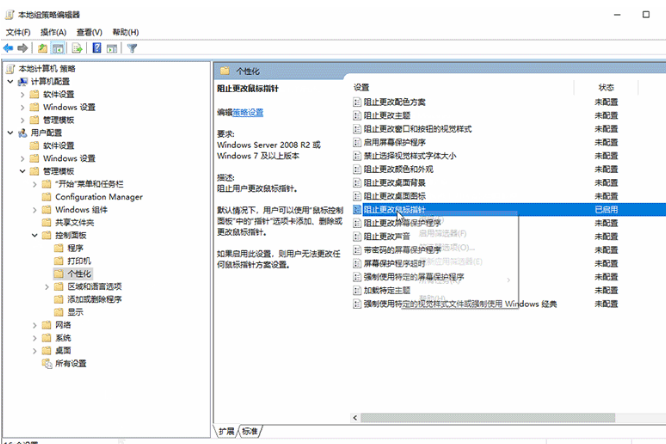Expand the 桌面 tree node
The height and width of the screenshot is (444, 666).
[x=35, y=351]
